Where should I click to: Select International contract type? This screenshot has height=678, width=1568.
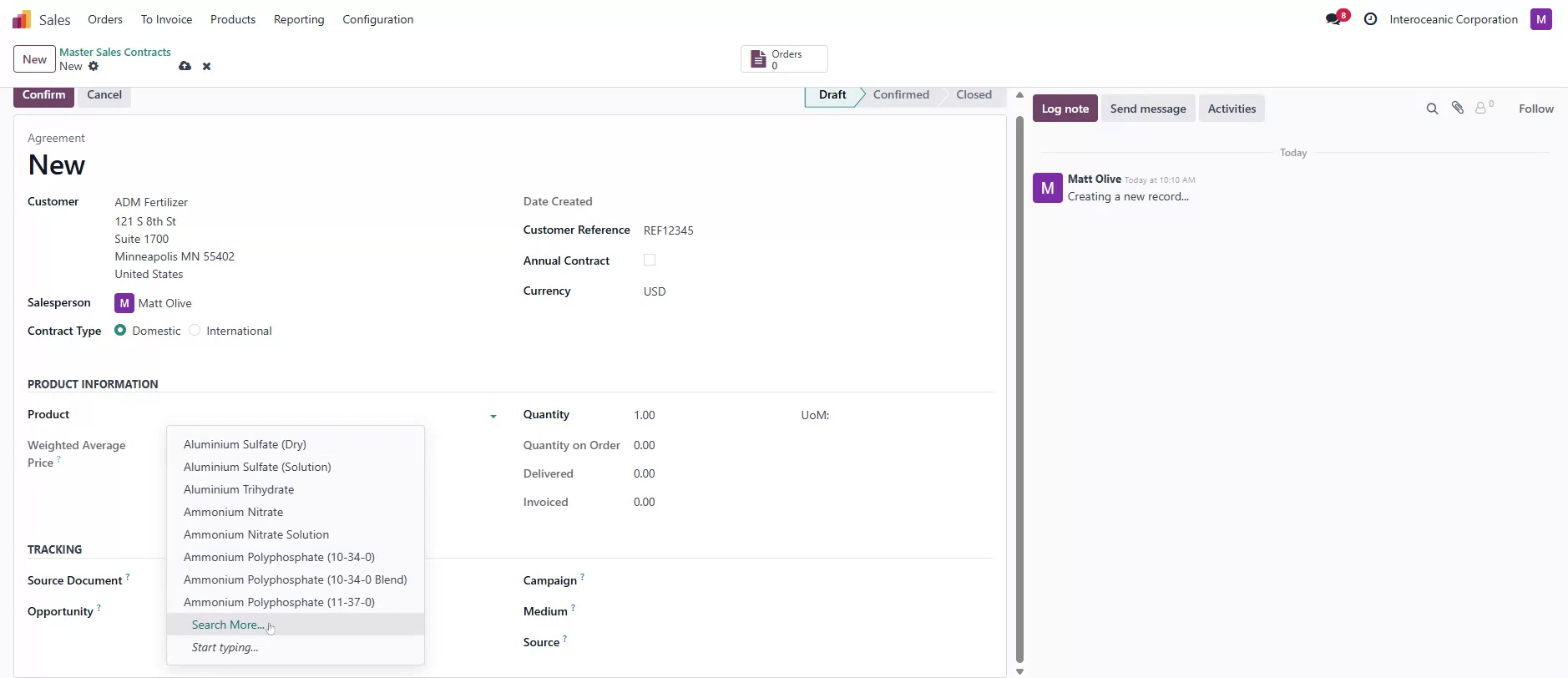pyautogui.click(x=195, y=331)
